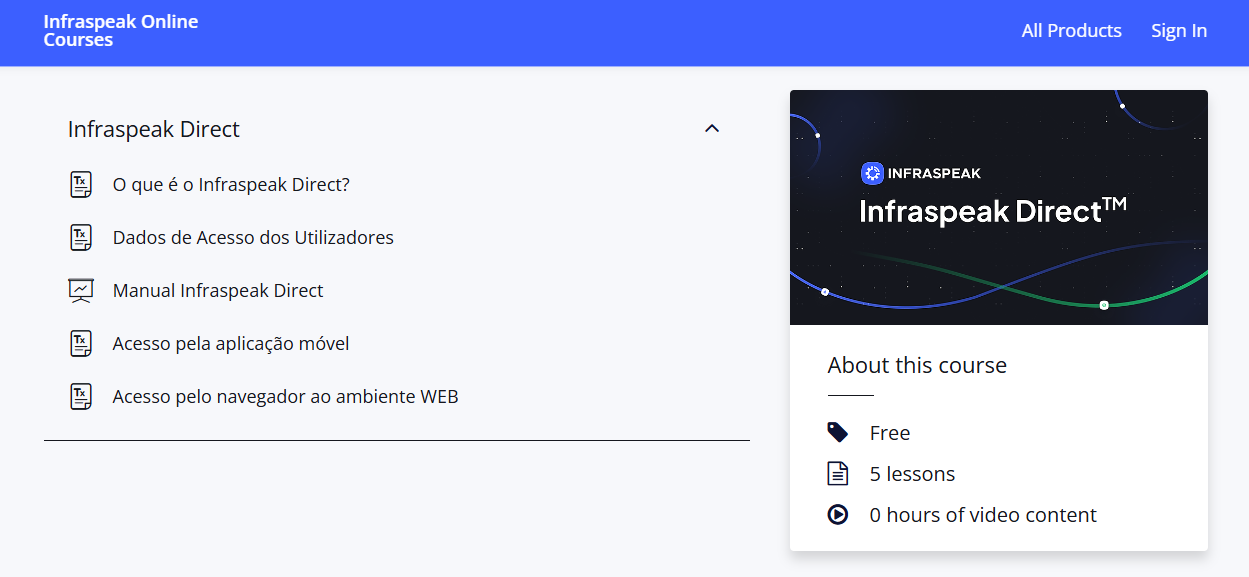Image resolution: width=1249 pixels, height=577 pixels.
Task: Open lesson "Acesso pelo navegador ao ambiente WEB"
Action: pyautogui.click(x=286, y=397)
